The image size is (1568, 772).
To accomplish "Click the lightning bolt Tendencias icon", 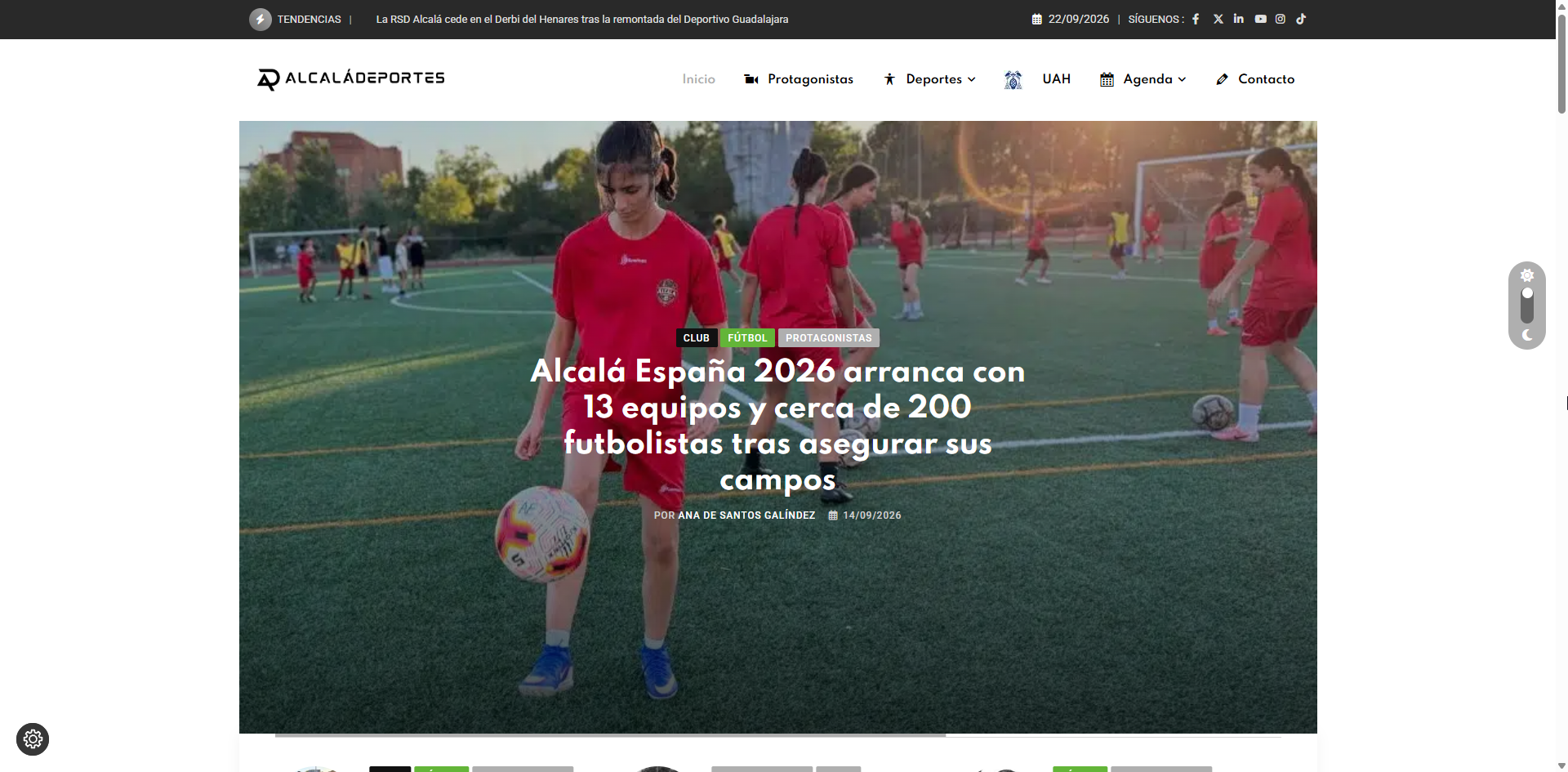I will coord(261,19).
